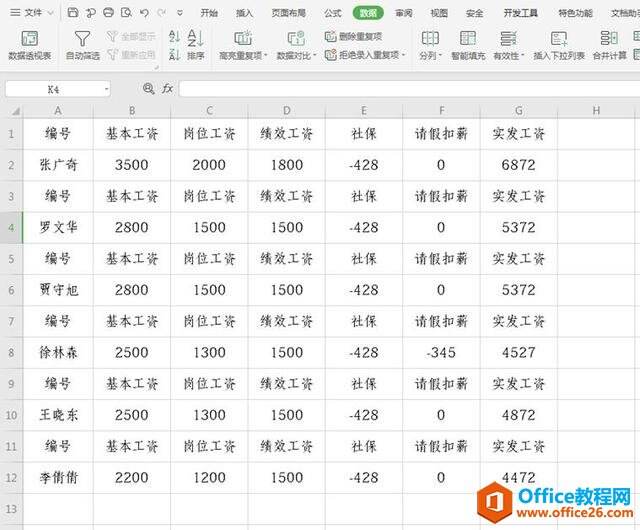Switch to the 公式 tab
The height and width of the screenshot is (530, 640).
[x=333, y=13]
